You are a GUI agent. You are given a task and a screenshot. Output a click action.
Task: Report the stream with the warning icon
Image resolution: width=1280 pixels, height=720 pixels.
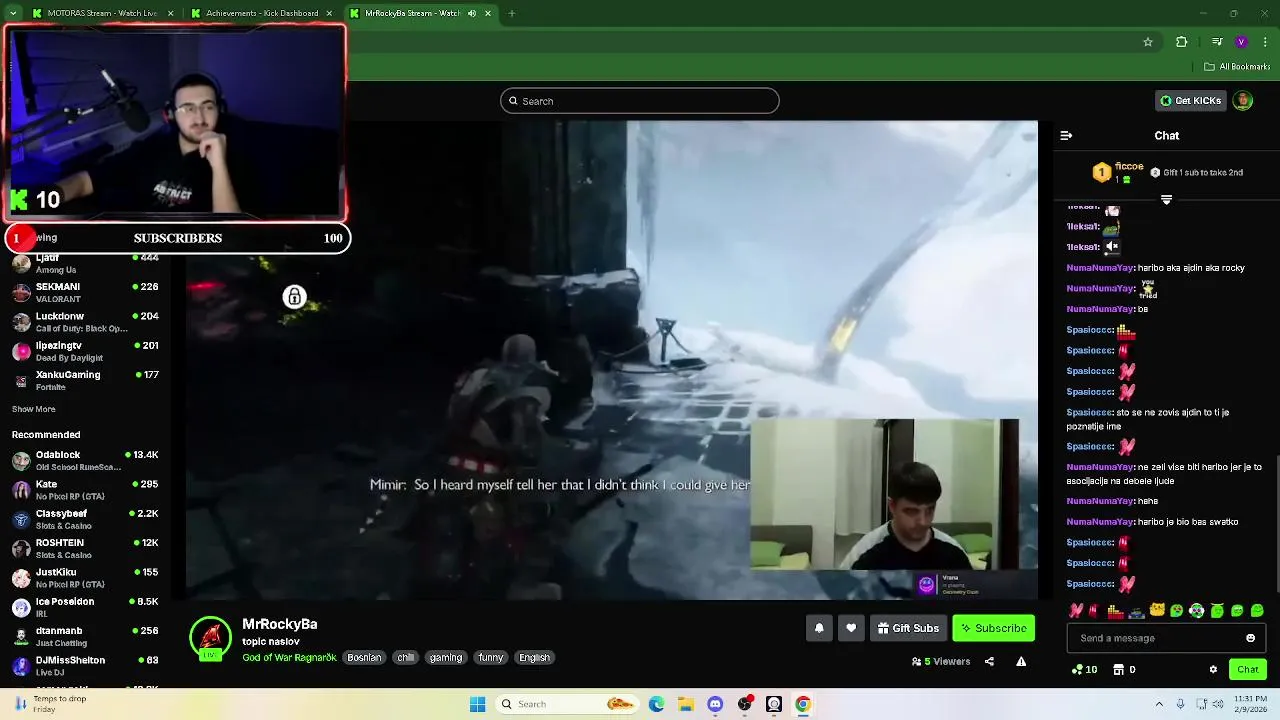point(1021,661)
